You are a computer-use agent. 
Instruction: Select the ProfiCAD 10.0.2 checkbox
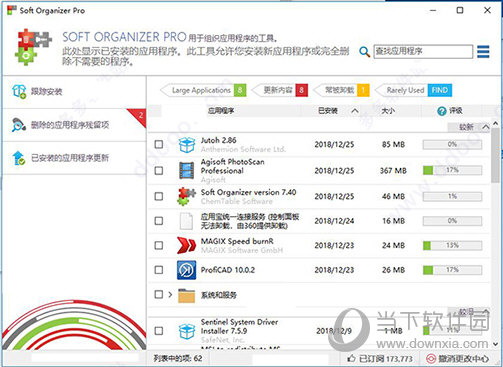pyautogui.click(x=159, y=270)
